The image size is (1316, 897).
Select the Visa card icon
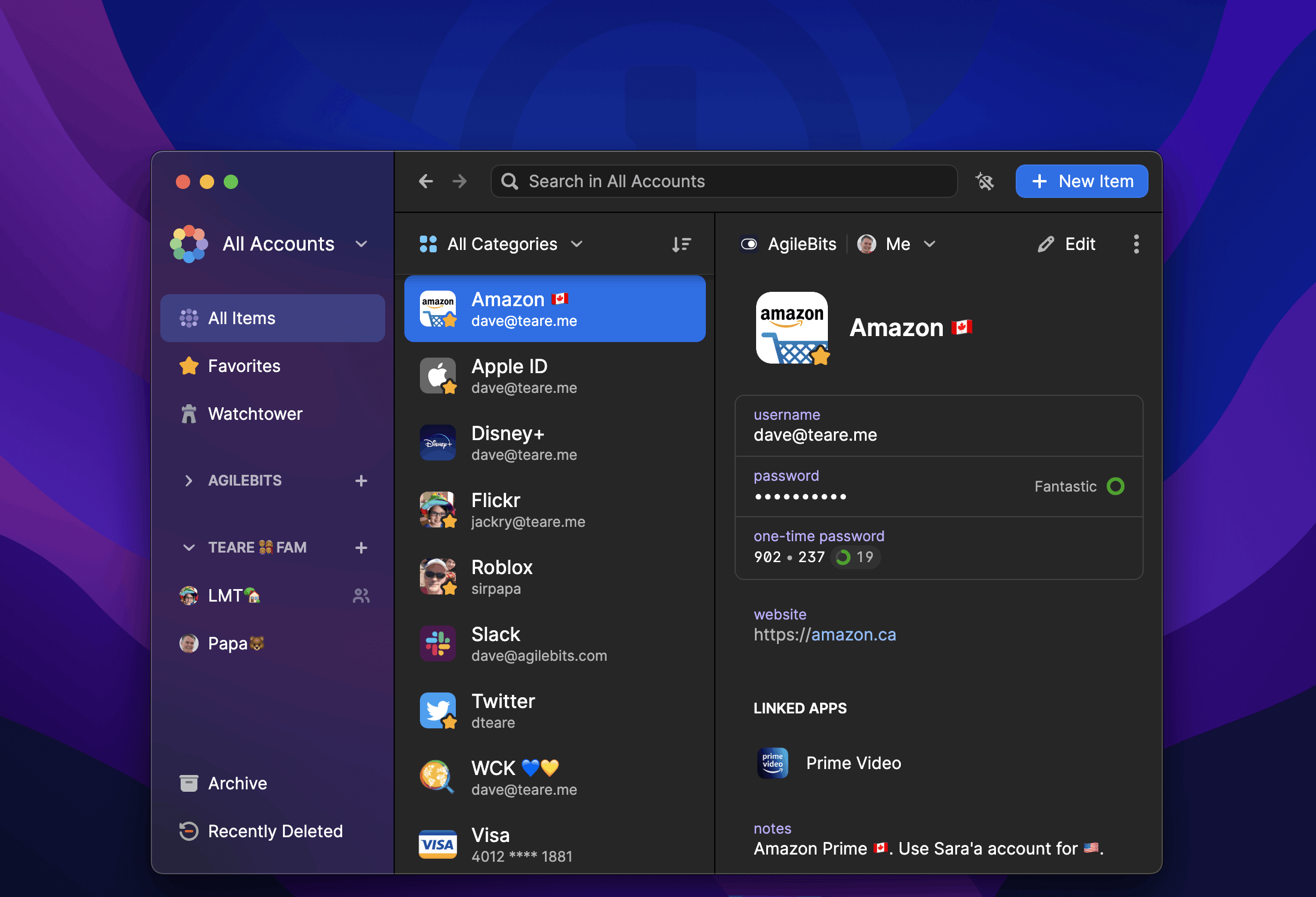[x=438, y=843]
